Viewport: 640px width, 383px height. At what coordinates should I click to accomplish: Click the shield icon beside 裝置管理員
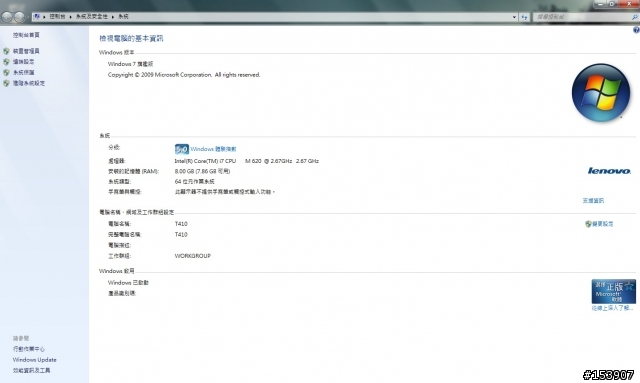coord(6,51)
